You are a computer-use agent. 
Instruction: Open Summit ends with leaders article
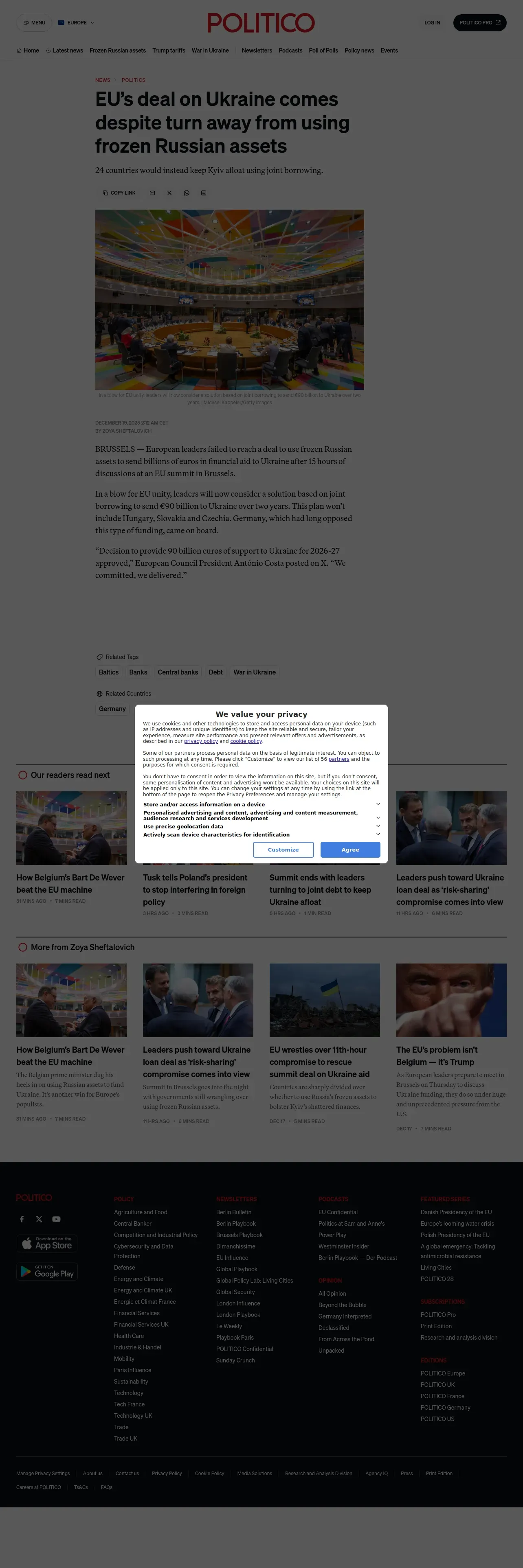(320, 889)
